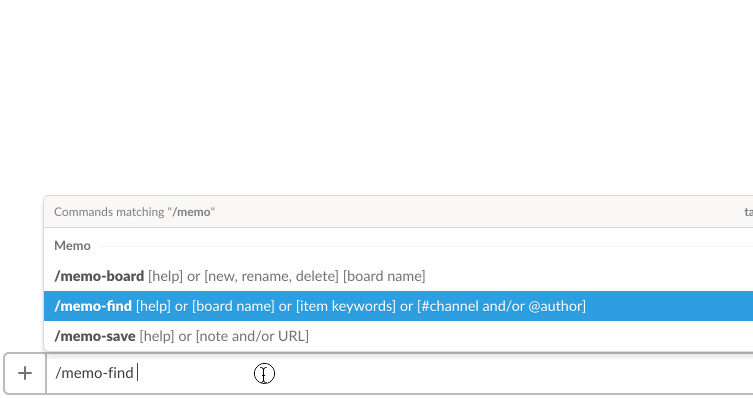Viewport: 753px width, 398px height.
Task: Click the [new, rename, delete] argument hint
Action: 271,276
